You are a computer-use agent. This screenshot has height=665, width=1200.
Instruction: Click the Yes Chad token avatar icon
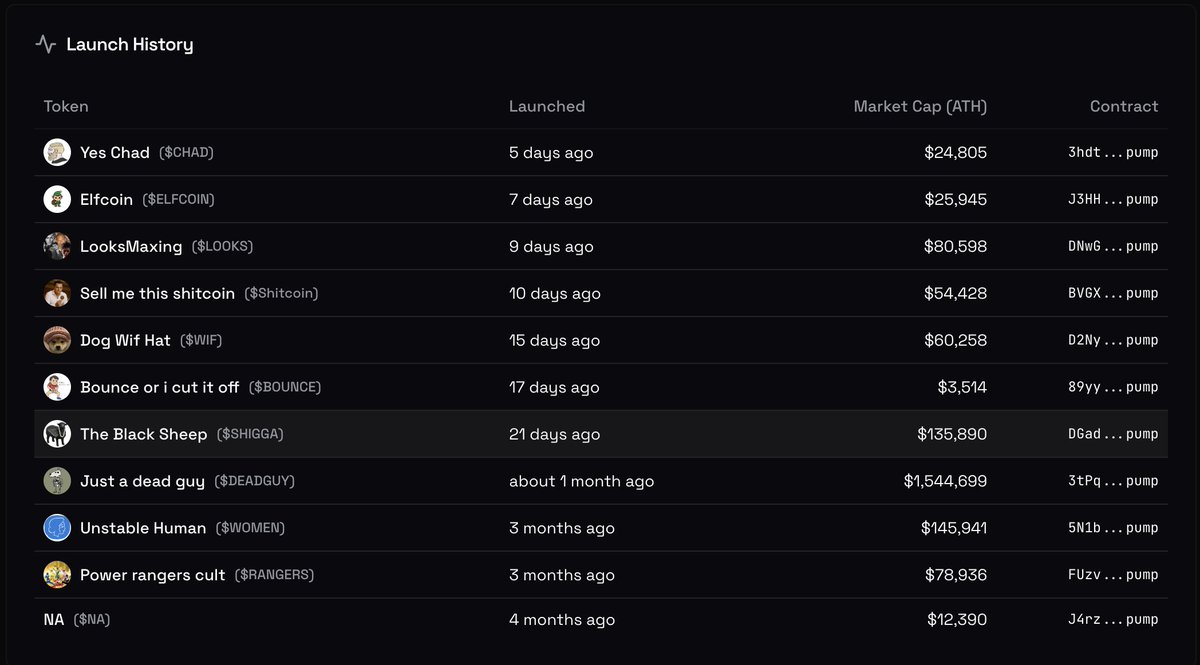pos(57,152)
